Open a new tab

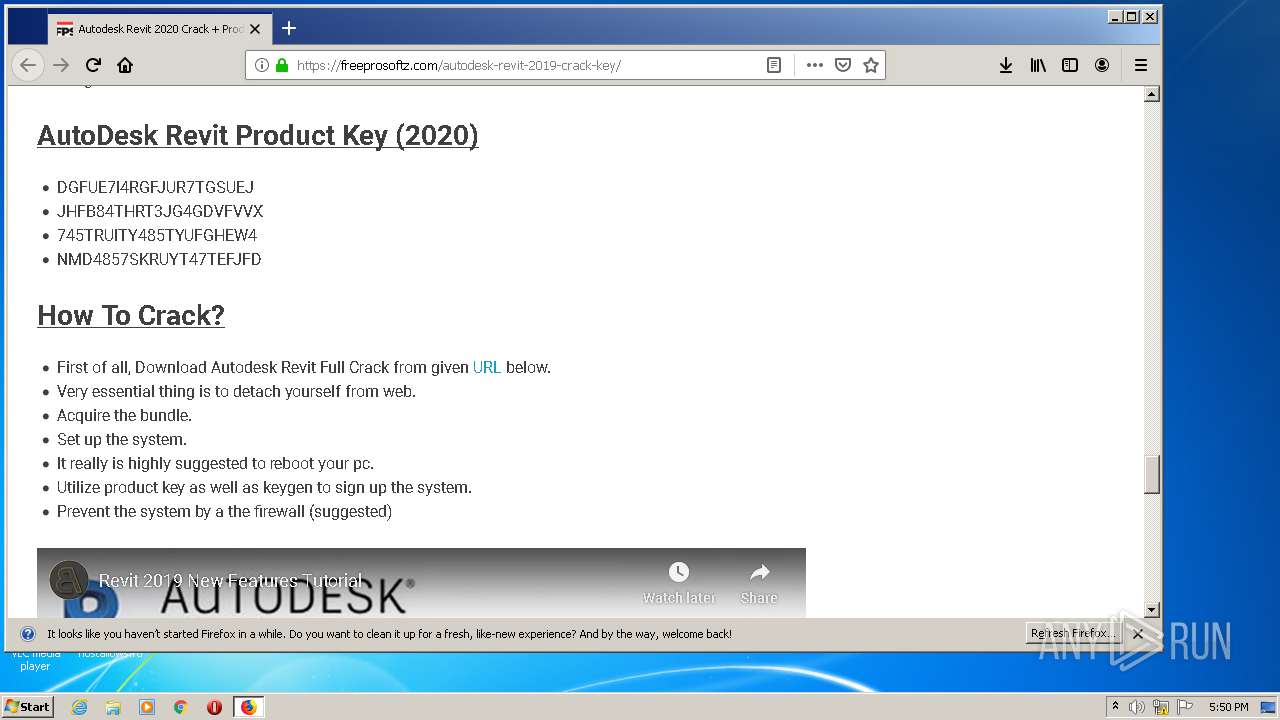click(x=289, y=28)
